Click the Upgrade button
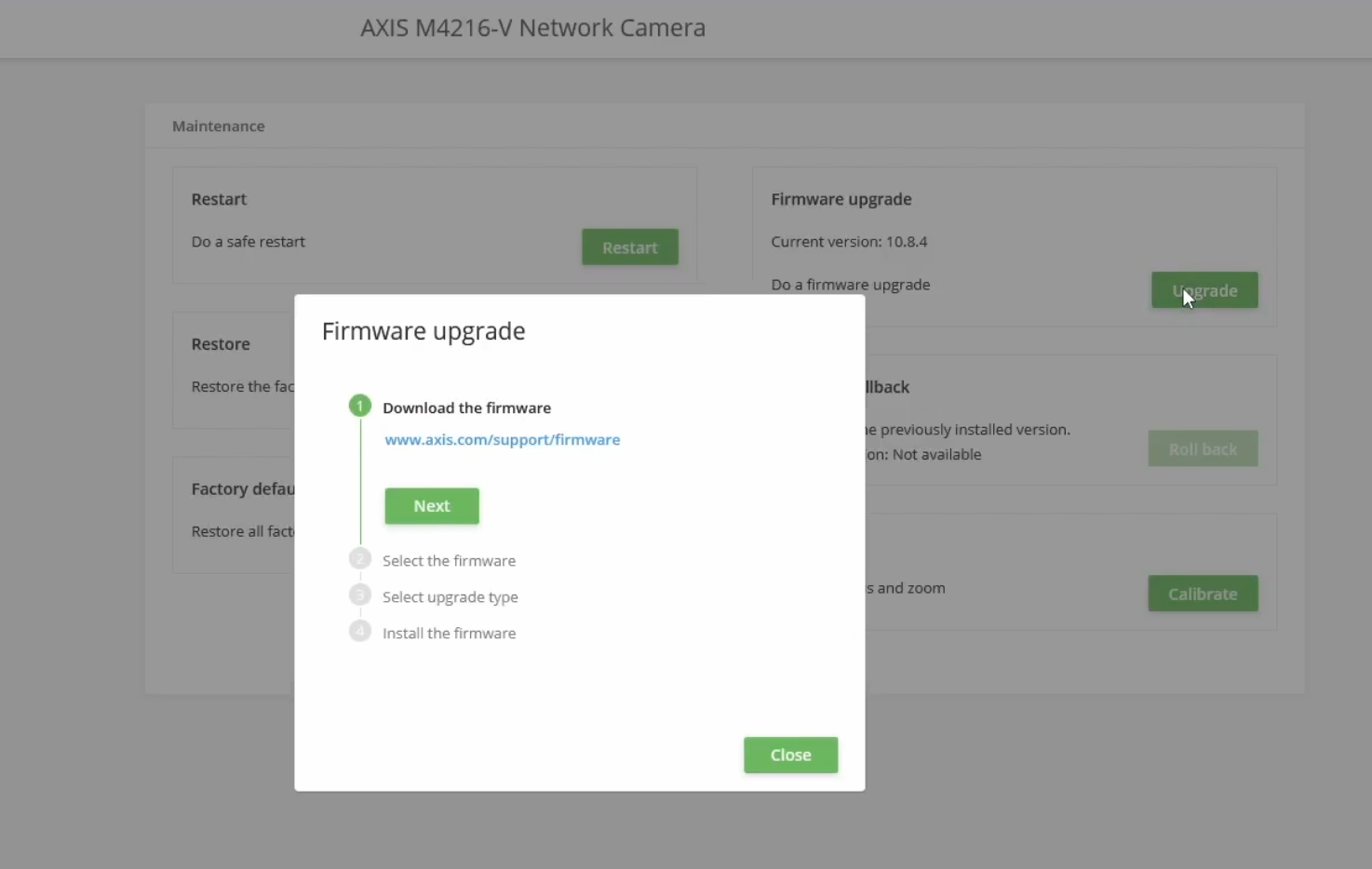The image size is (1372, 869). tap(1204, 290)
